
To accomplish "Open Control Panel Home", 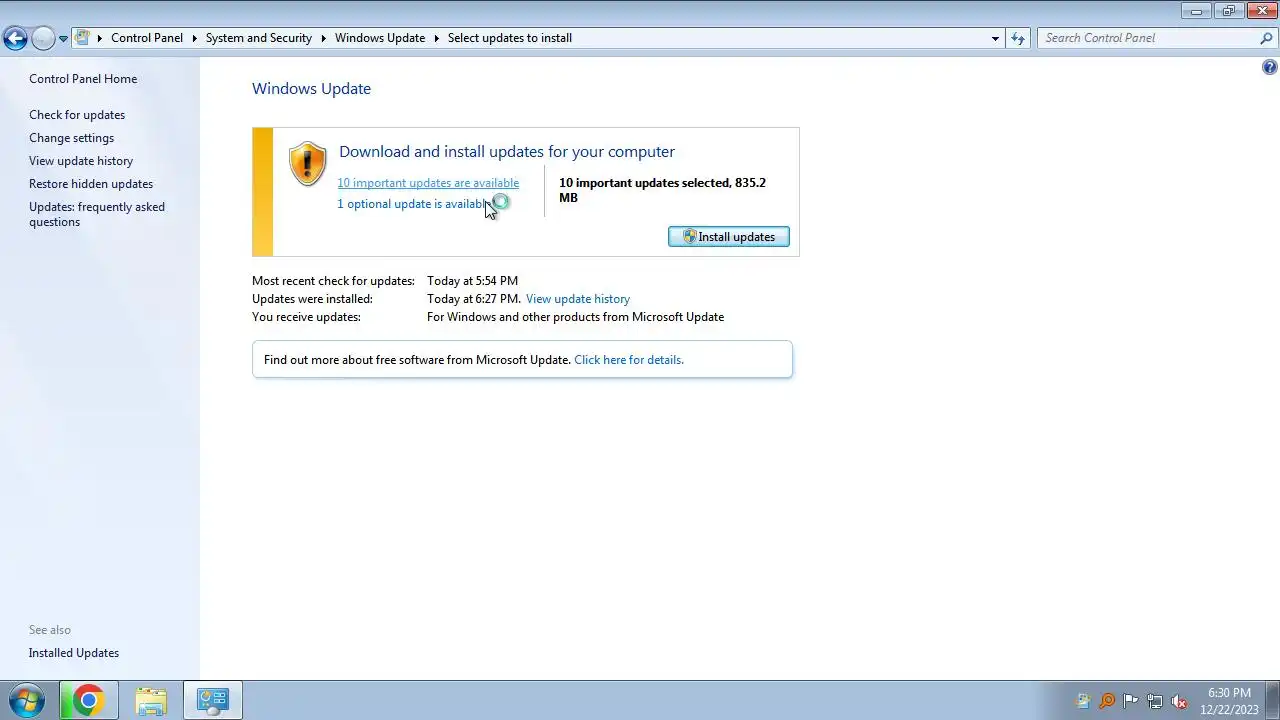I will tap(83, 79).
